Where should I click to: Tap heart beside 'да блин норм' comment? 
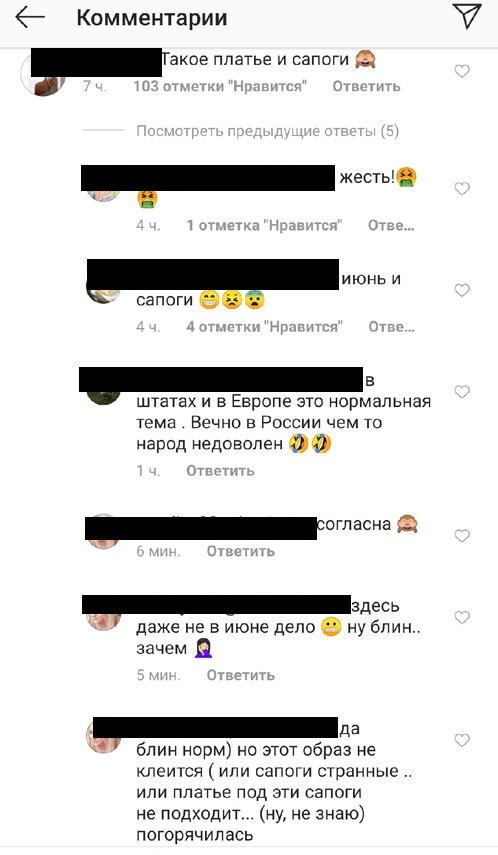[462, 740]
